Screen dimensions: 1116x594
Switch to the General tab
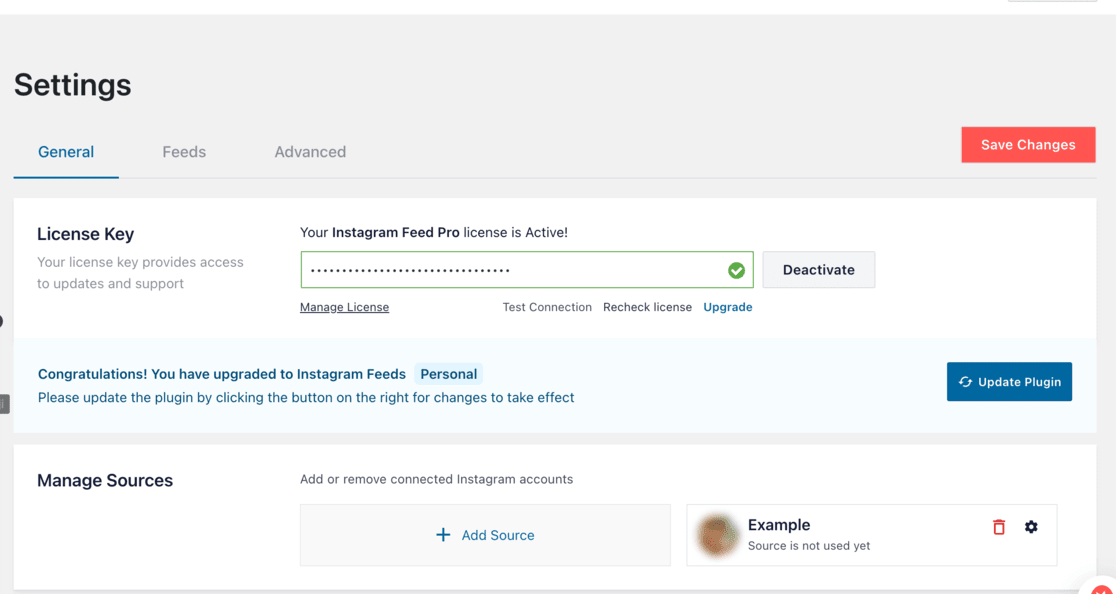[66, 152]
